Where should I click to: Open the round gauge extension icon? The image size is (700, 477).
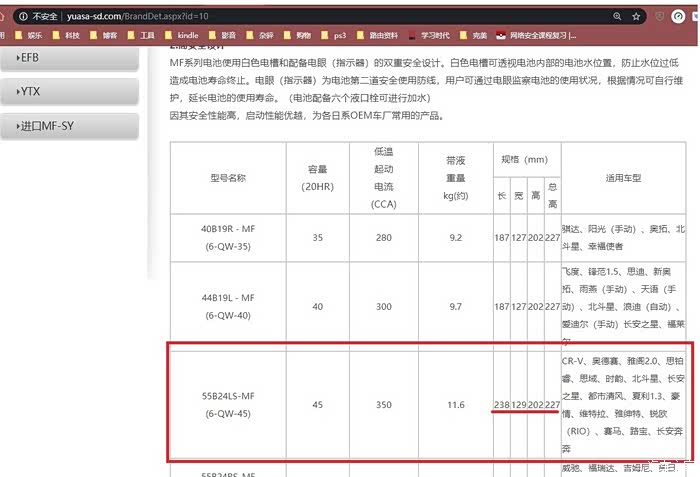pos(678,17)
